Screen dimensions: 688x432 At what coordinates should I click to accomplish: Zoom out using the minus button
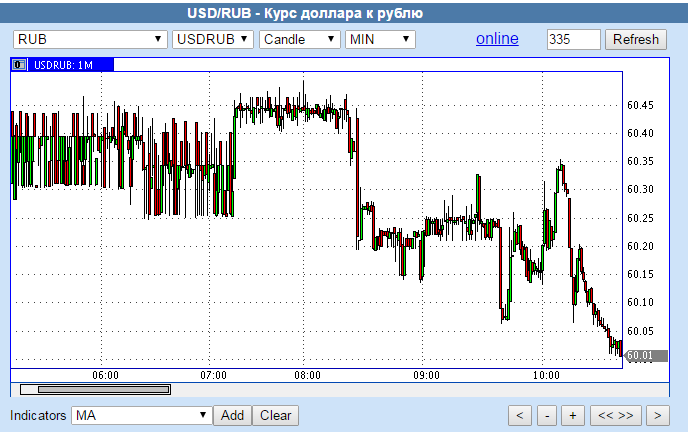(546, 415)
